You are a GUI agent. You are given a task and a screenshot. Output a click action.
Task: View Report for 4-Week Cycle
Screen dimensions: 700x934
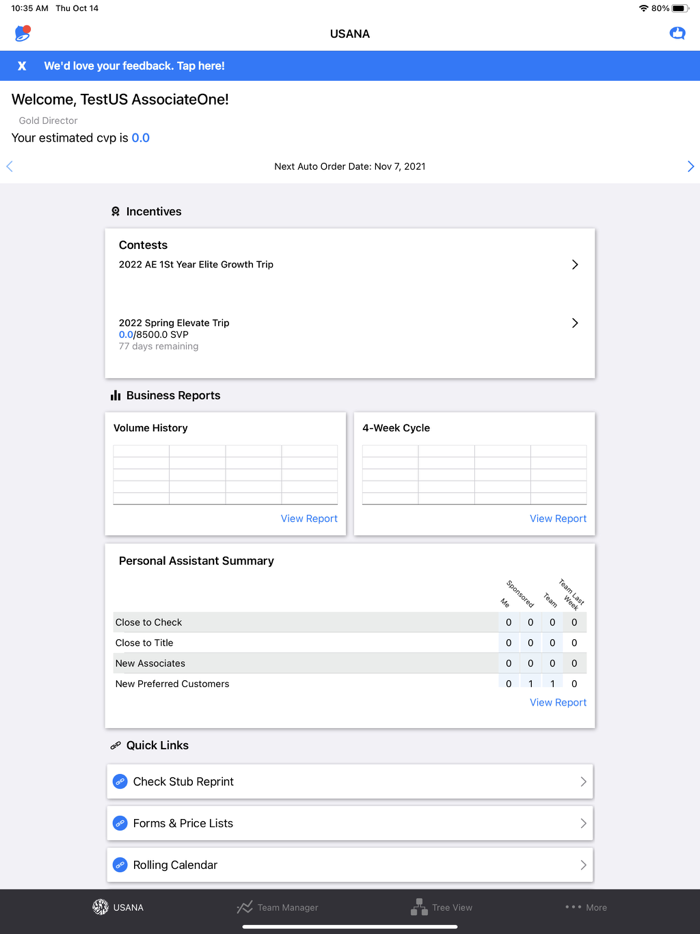pos(558,519)
